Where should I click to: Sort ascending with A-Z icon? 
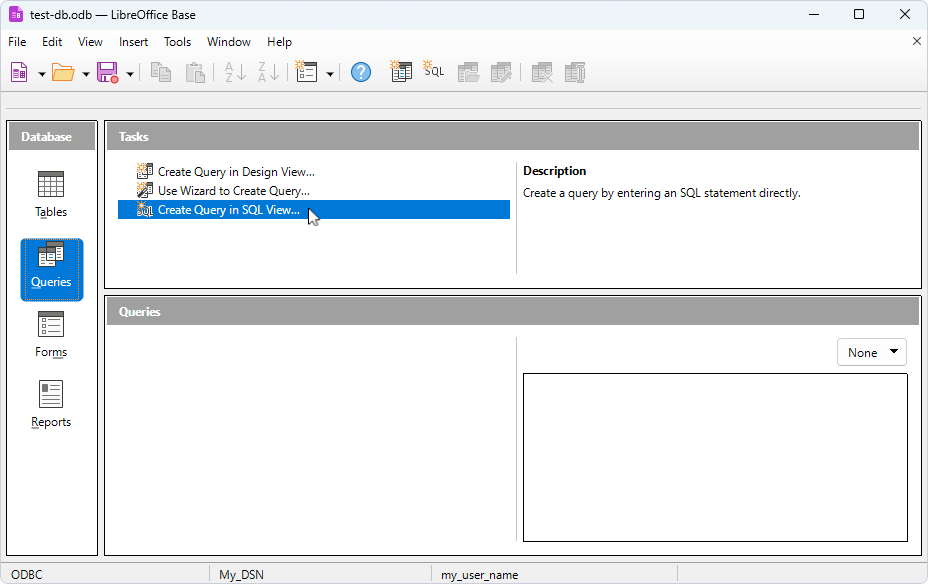pos(236,73)
